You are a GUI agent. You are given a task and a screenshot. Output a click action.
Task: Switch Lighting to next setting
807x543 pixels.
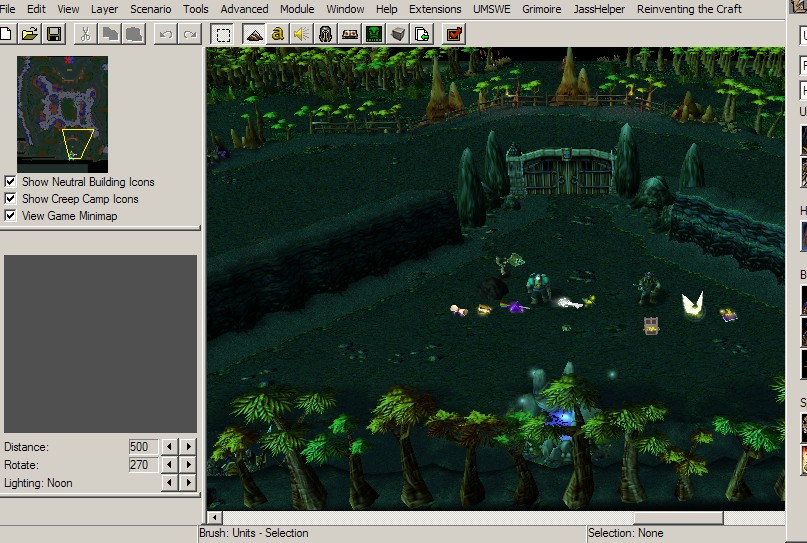click(188, 483)
